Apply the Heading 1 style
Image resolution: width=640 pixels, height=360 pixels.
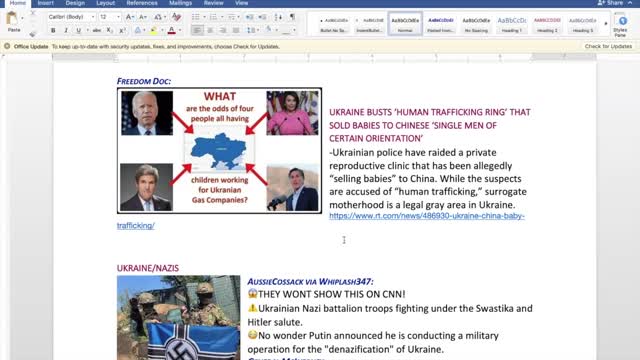(511, 24)
